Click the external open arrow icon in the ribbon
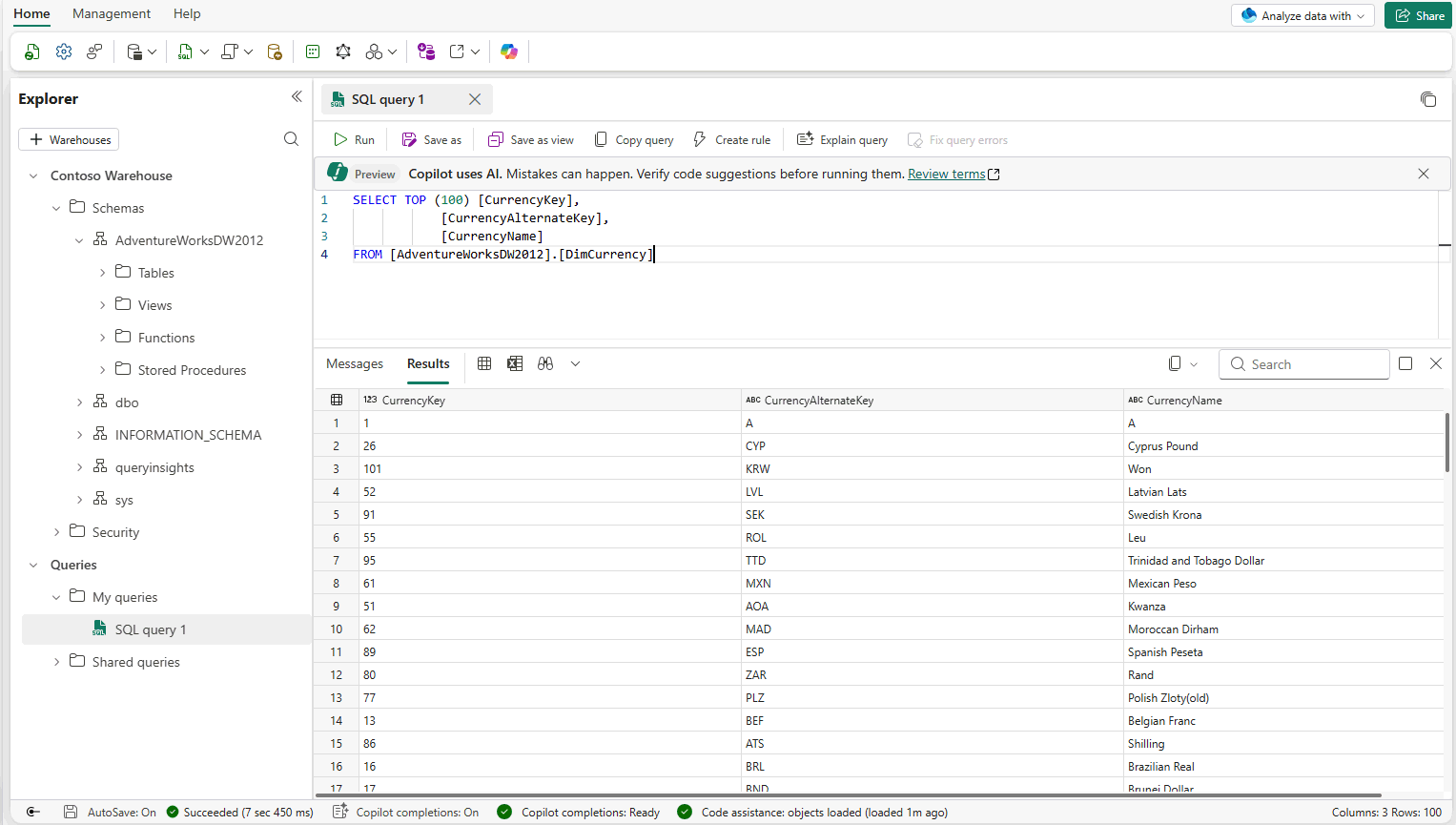Image resolution: width=1456 pixels, height=825 pixels. coord(458,52)
